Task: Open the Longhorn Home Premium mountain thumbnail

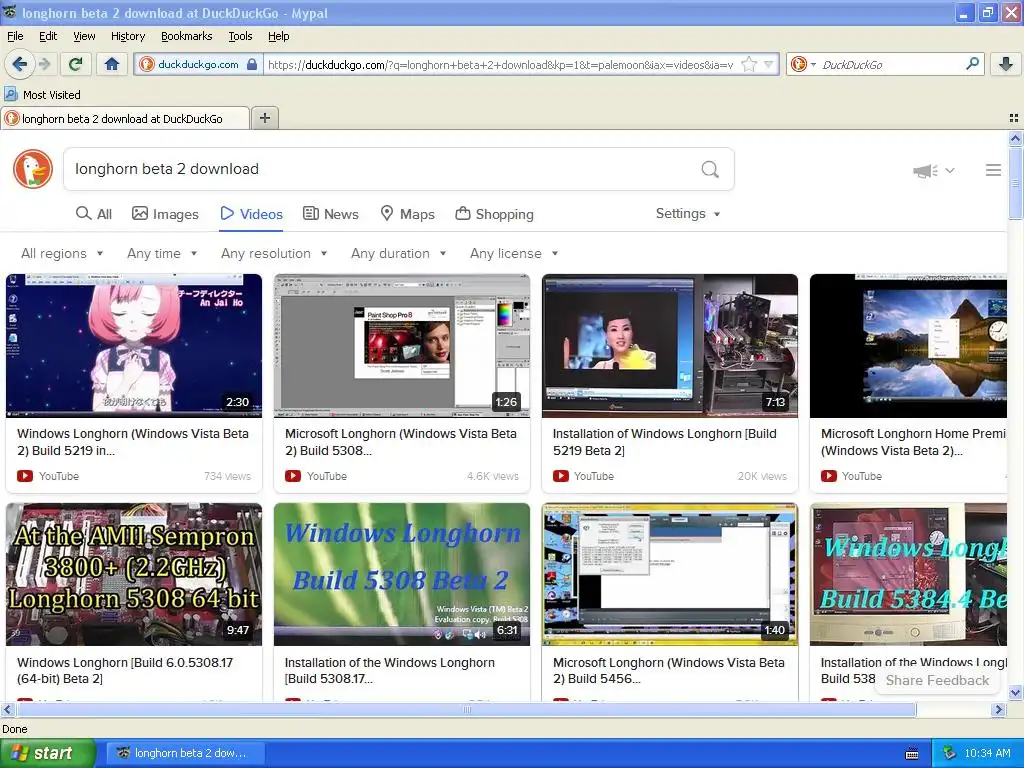Action: [x=908, y=345]
